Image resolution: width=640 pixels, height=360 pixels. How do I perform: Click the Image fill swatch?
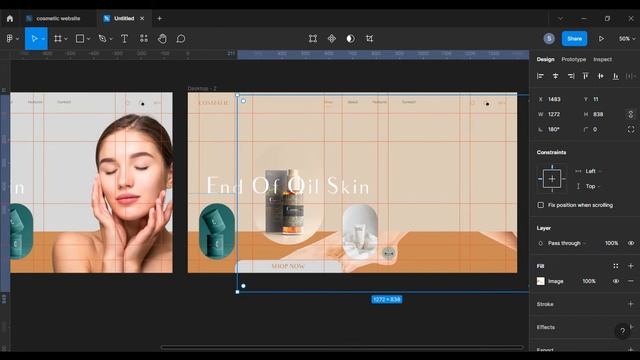pyautogui.click(x=540, y=281)
